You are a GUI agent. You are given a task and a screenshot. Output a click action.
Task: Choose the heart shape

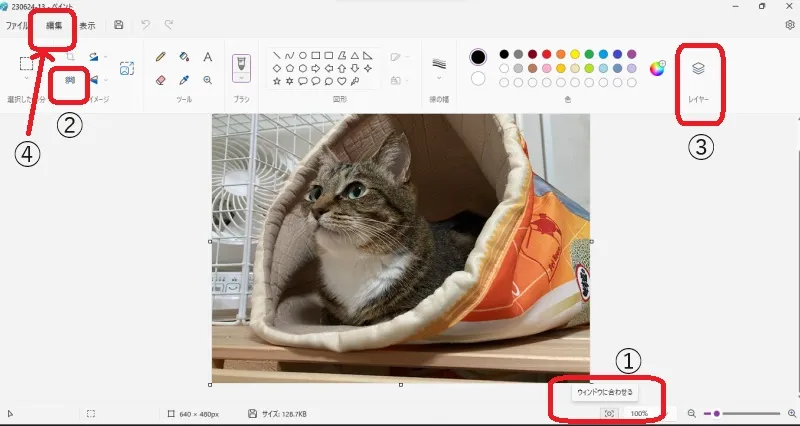[x=342, y=81]
